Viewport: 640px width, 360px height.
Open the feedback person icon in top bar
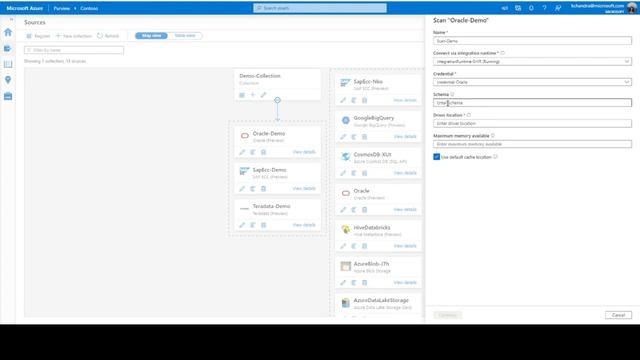pos(558,8)
